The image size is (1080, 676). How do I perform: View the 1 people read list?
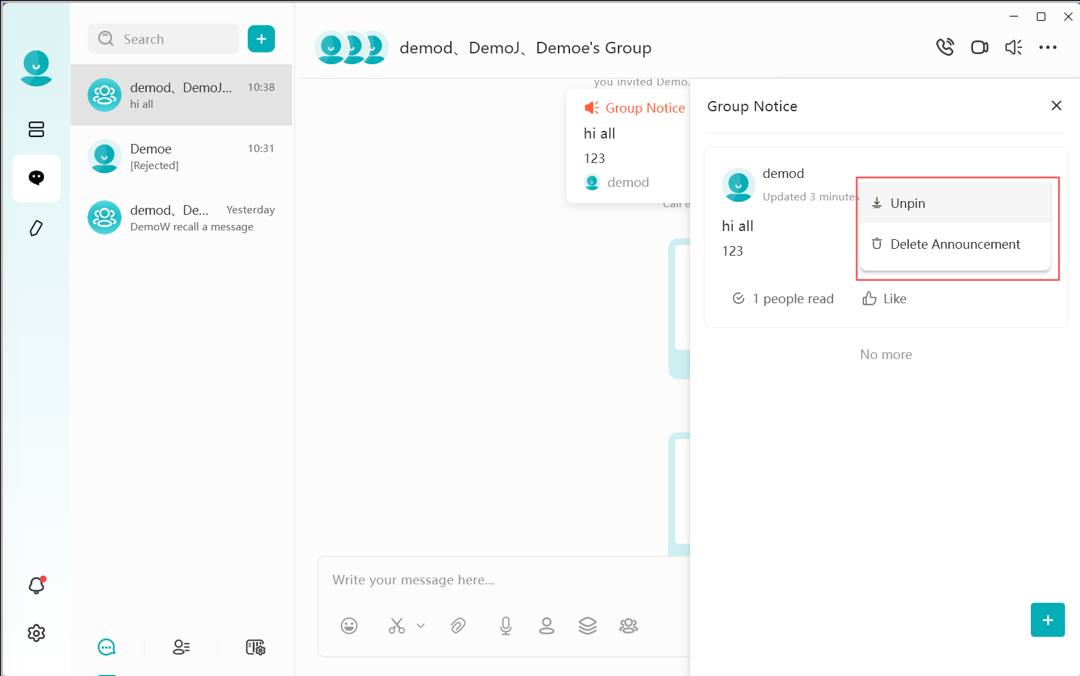pos(783,298)
